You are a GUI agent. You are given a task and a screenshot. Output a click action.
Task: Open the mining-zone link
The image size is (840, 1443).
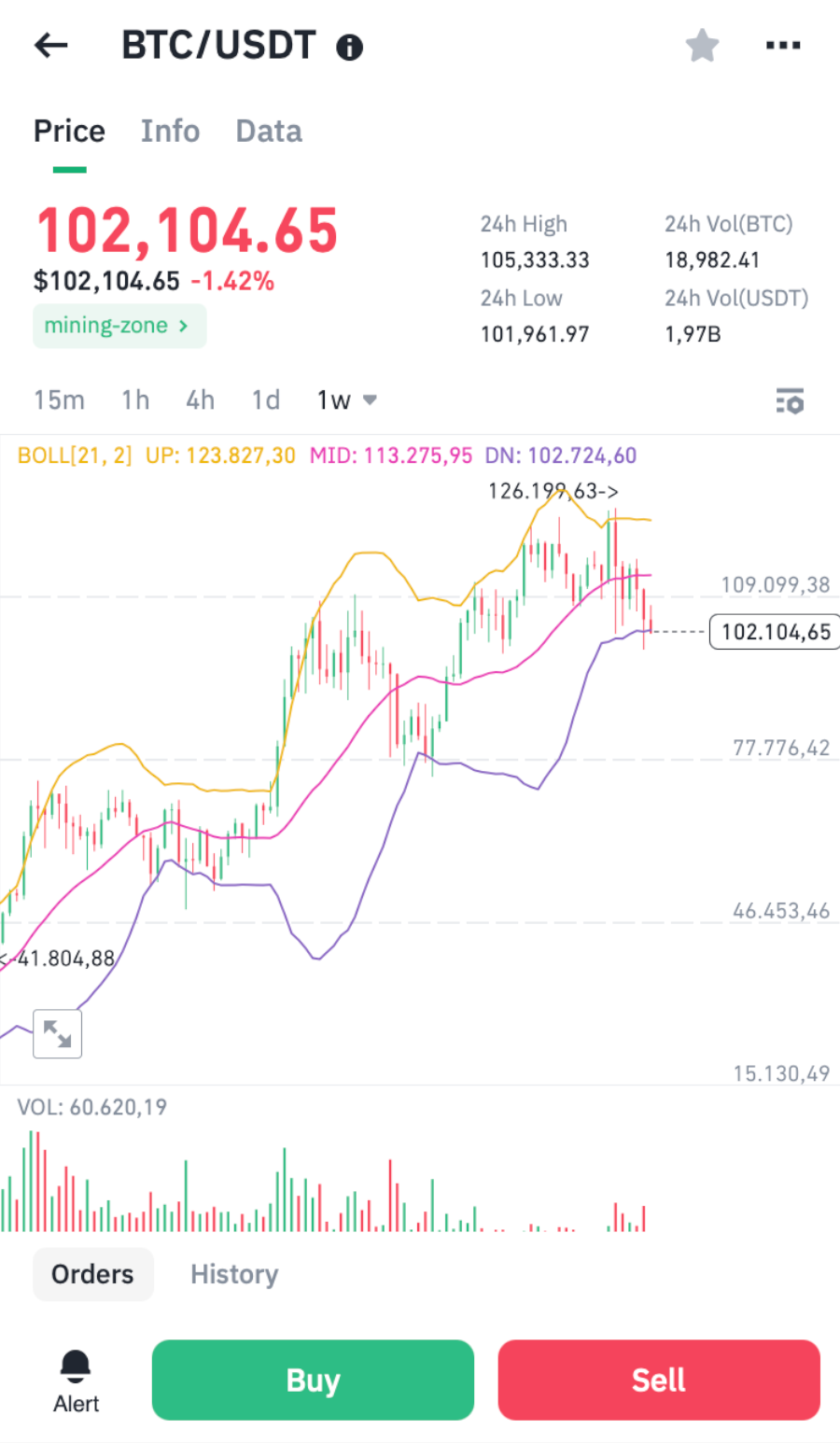pyautogui.click(x=119, y=326)
